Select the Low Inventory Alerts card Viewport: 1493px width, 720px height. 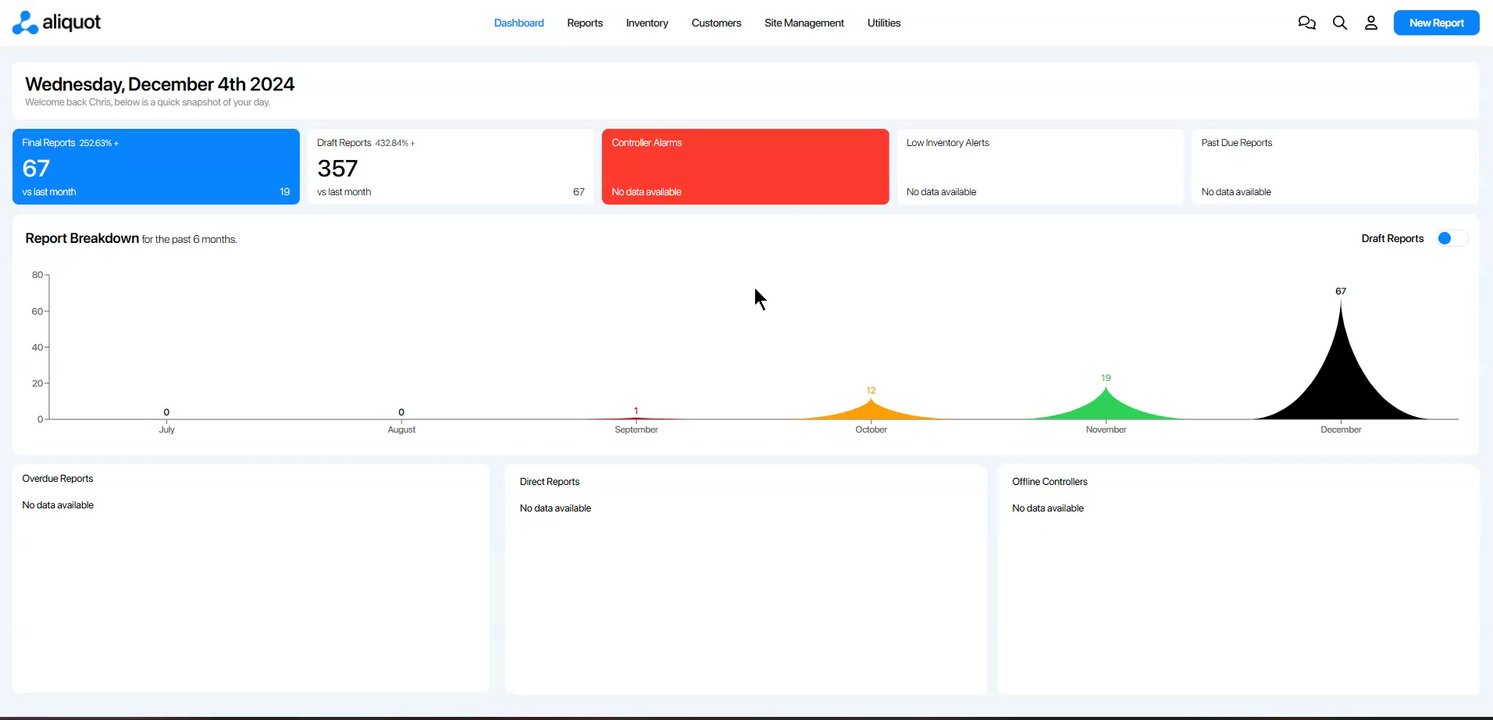[1040, 167]
